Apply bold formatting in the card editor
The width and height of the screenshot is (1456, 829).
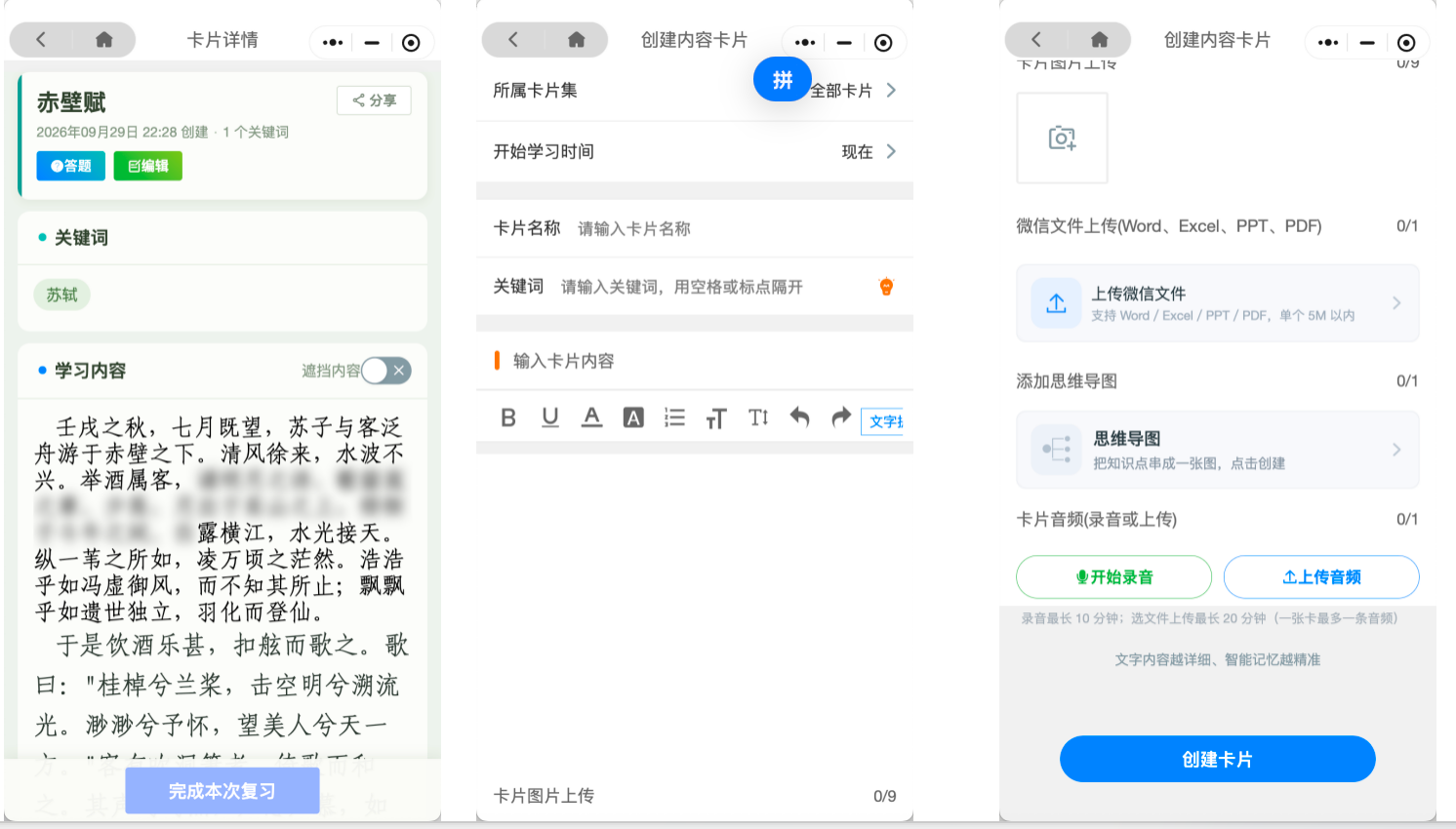(x=508, y=418)
